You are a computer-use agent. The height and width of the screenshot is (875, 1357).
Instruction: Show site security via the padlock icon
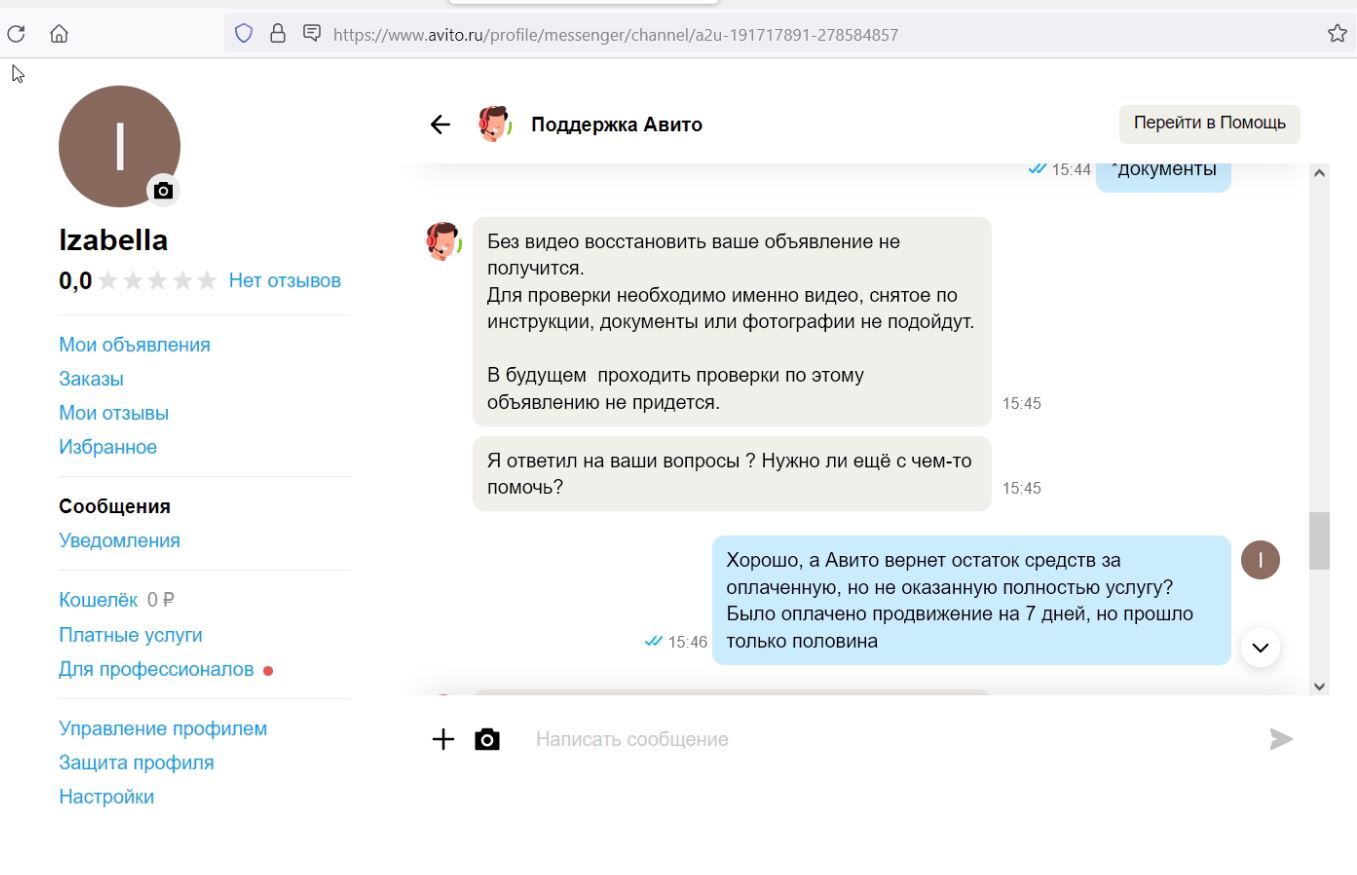279,34
